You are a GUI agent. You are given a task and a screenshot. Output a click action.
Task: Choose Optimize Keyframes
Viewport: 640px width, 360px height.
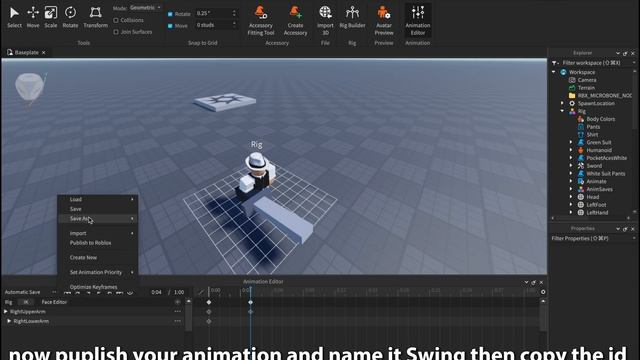98,287
